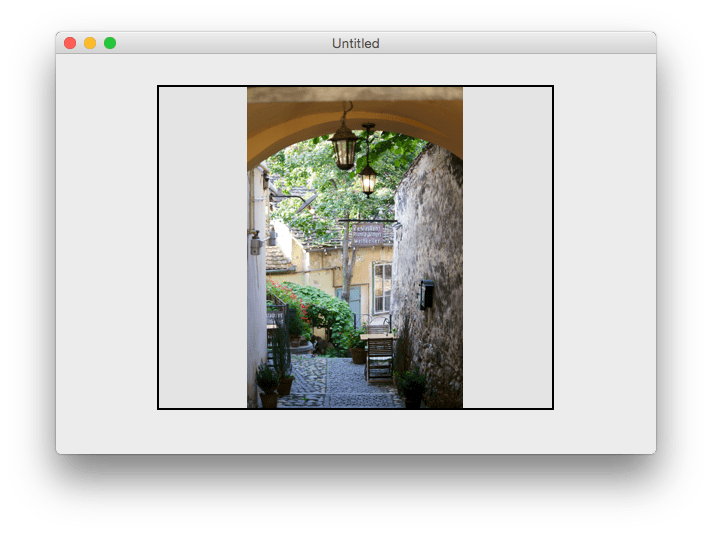Viewport: 712px width, 534px height.
Task: Click the alley photo in the image view
Action: click(355, 247)
